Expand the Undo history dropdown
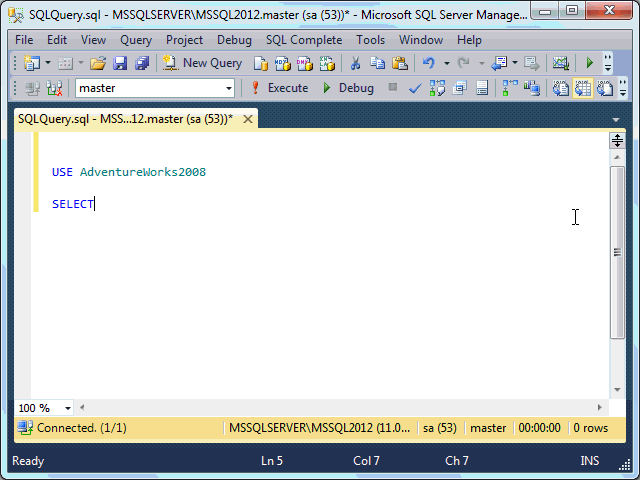The image size is (640, 480). (x=447, y=63)
